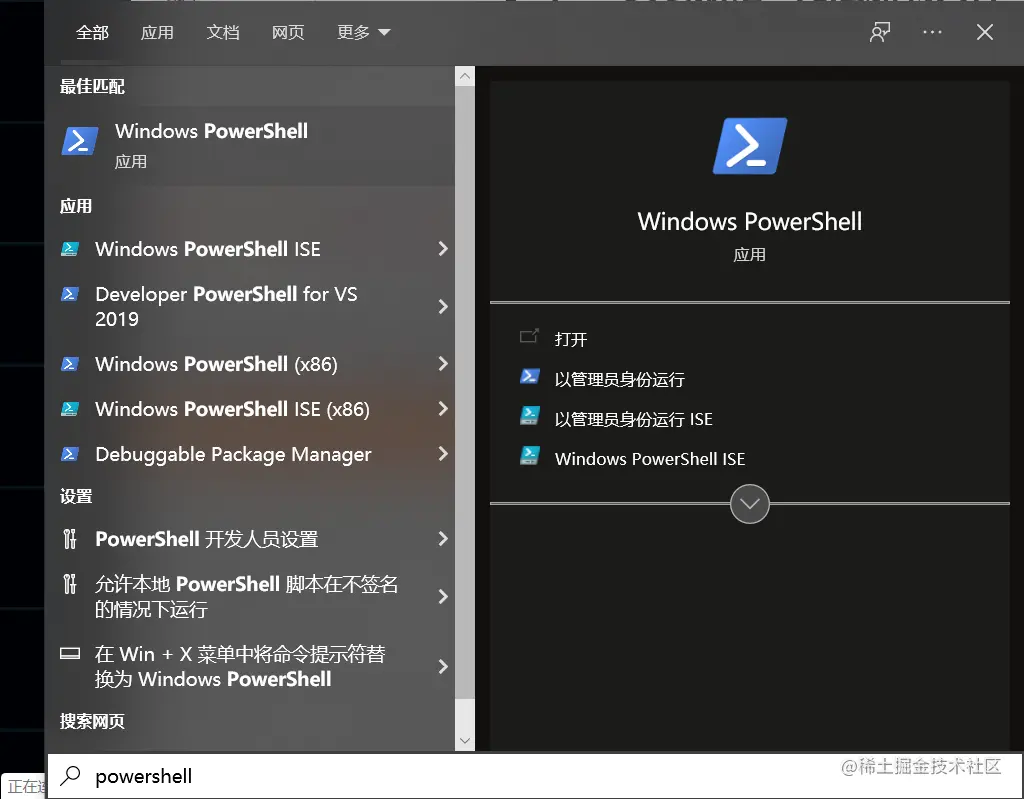
Task: Expand Developer PowerShell for VS 2019 chevron
Action: click(443, 306)
